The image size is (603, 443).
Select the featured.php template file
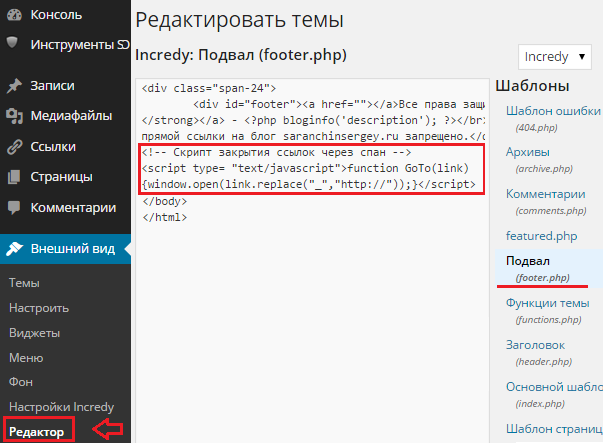(x=542, y=235)
